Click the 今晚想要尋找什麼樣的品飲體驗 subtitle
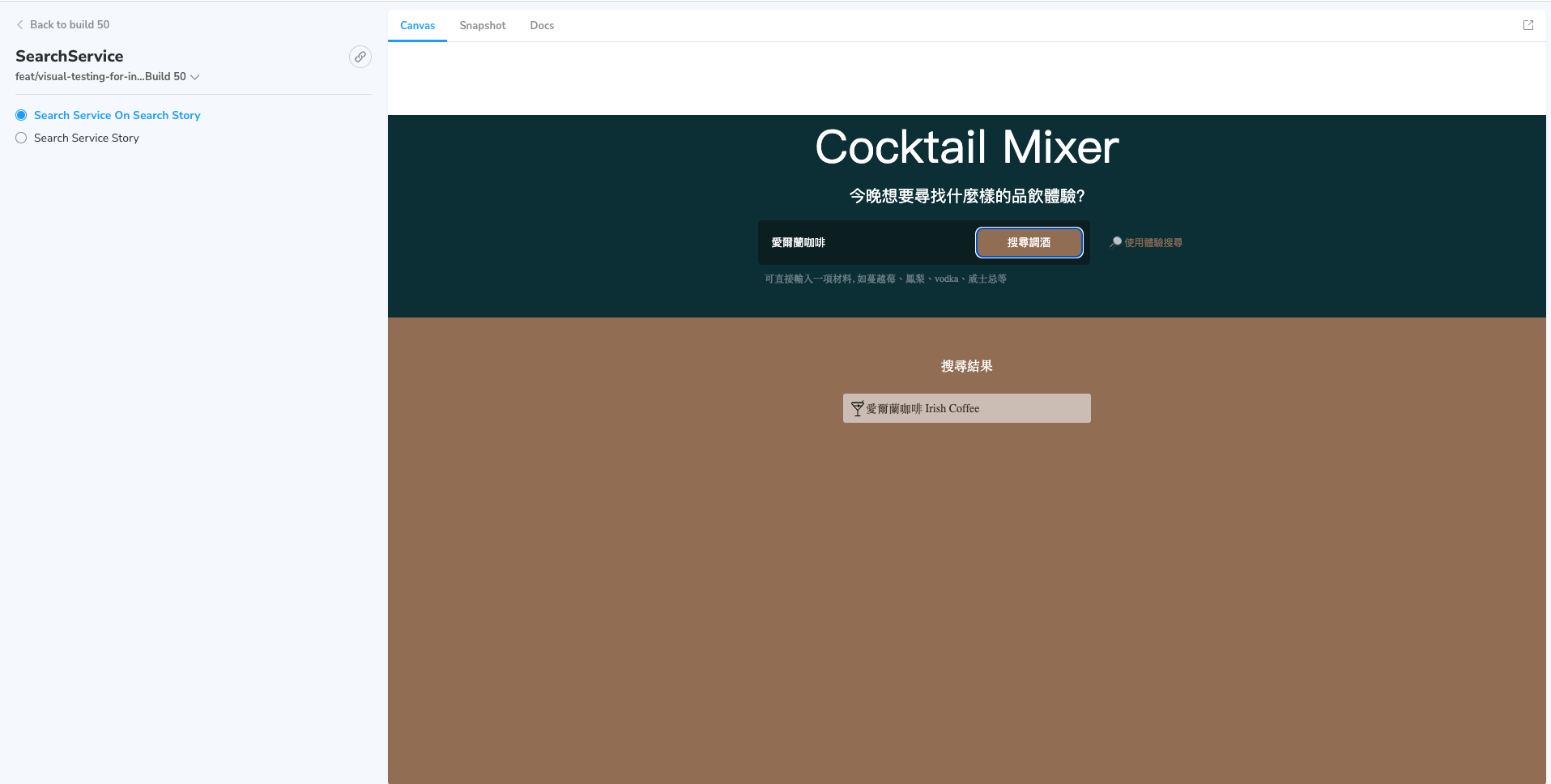This screenshot has height=784, width=1551. click(966, 196)
